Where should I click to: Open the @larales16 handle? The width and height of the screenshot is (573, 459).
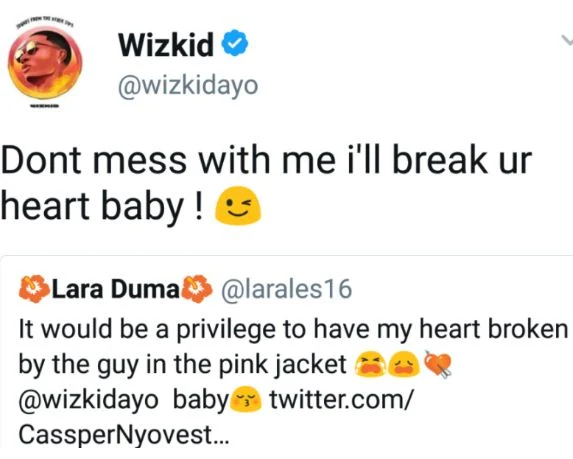[286, 289]
